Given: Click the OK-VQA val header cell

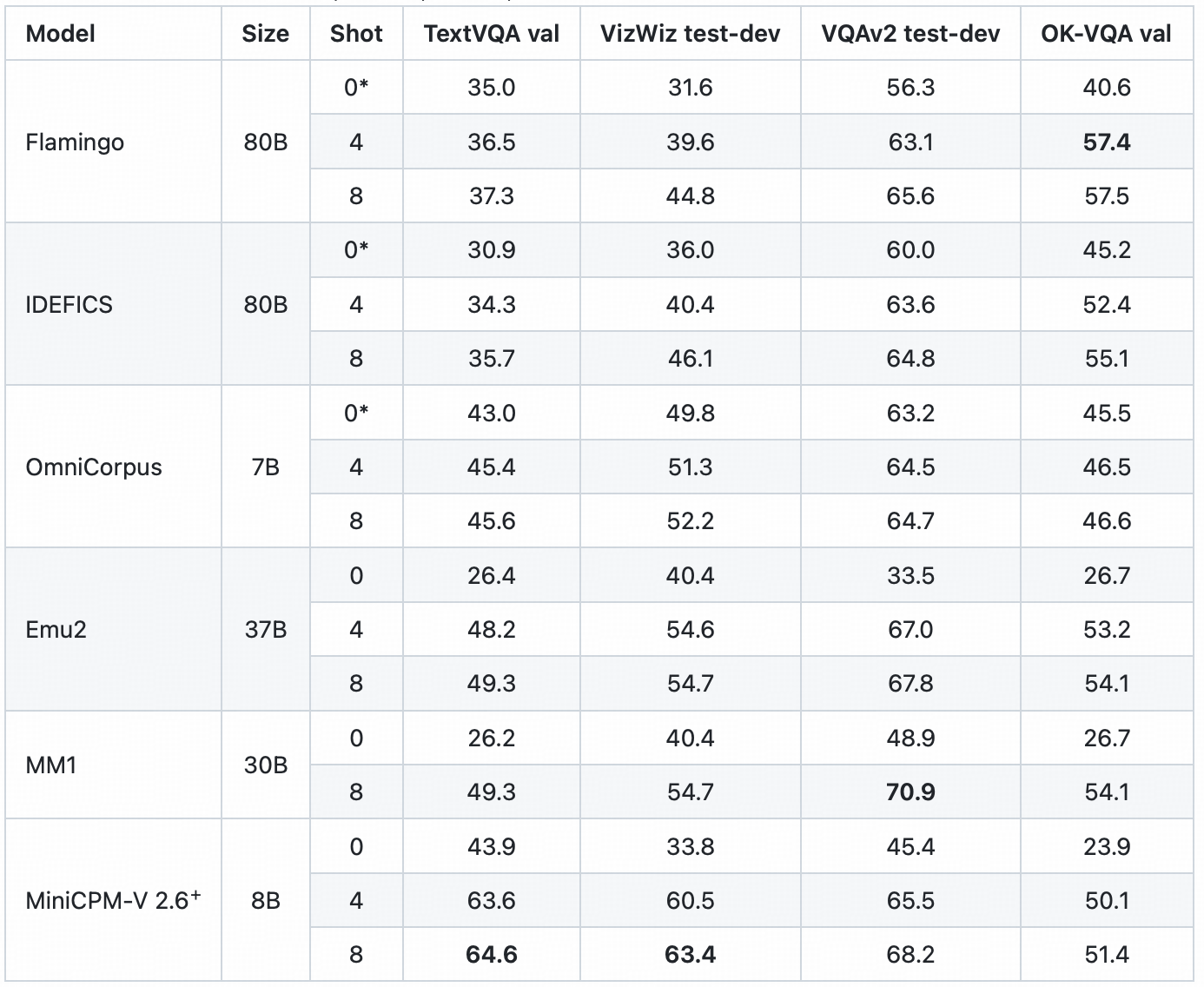Looking at the screenshot, I should point(1106,34).
